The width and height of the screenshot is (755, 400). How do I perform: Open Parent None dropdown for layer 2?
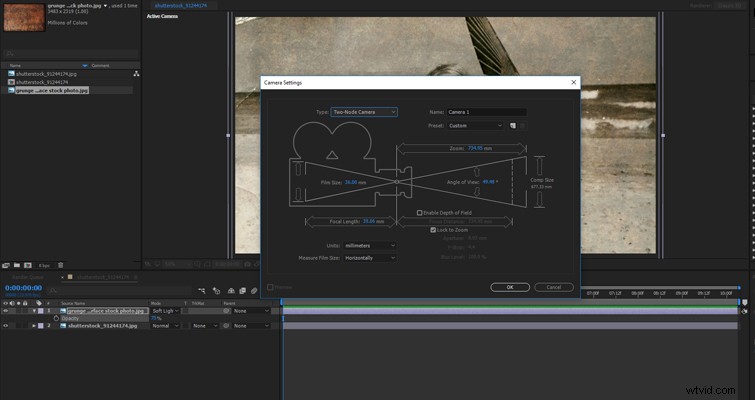(251, 326)
